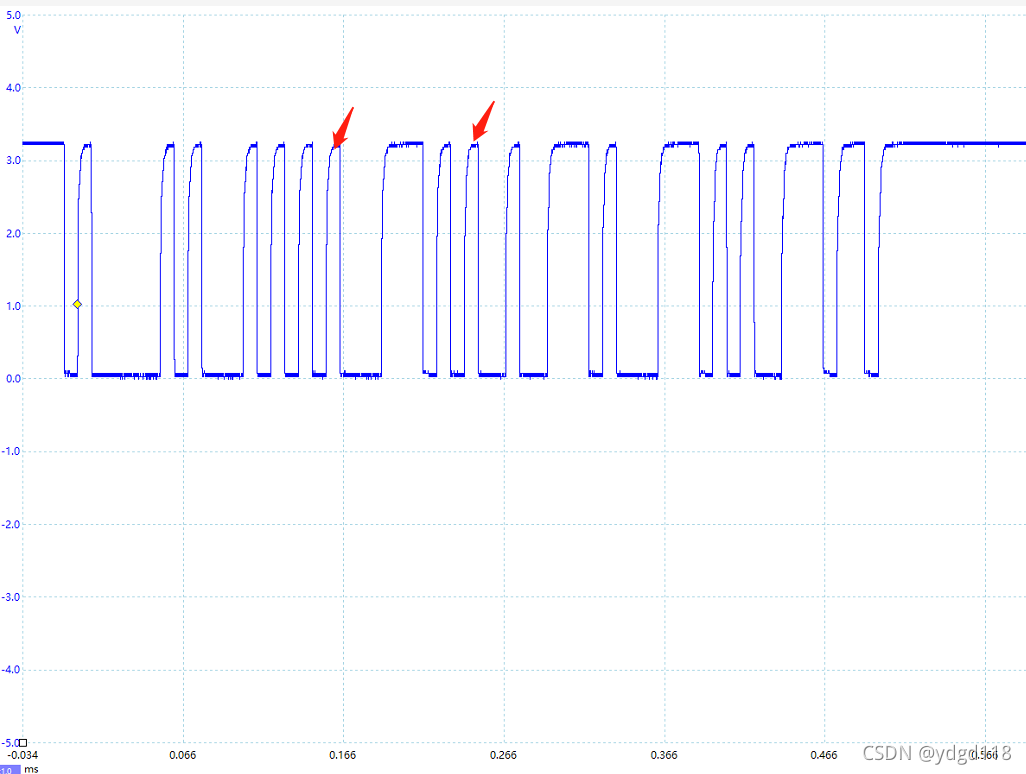The width and height of the screenshot is (1026, 774).
Task: Click the 0.0 voltage axis label
Action: click(13, 379)
